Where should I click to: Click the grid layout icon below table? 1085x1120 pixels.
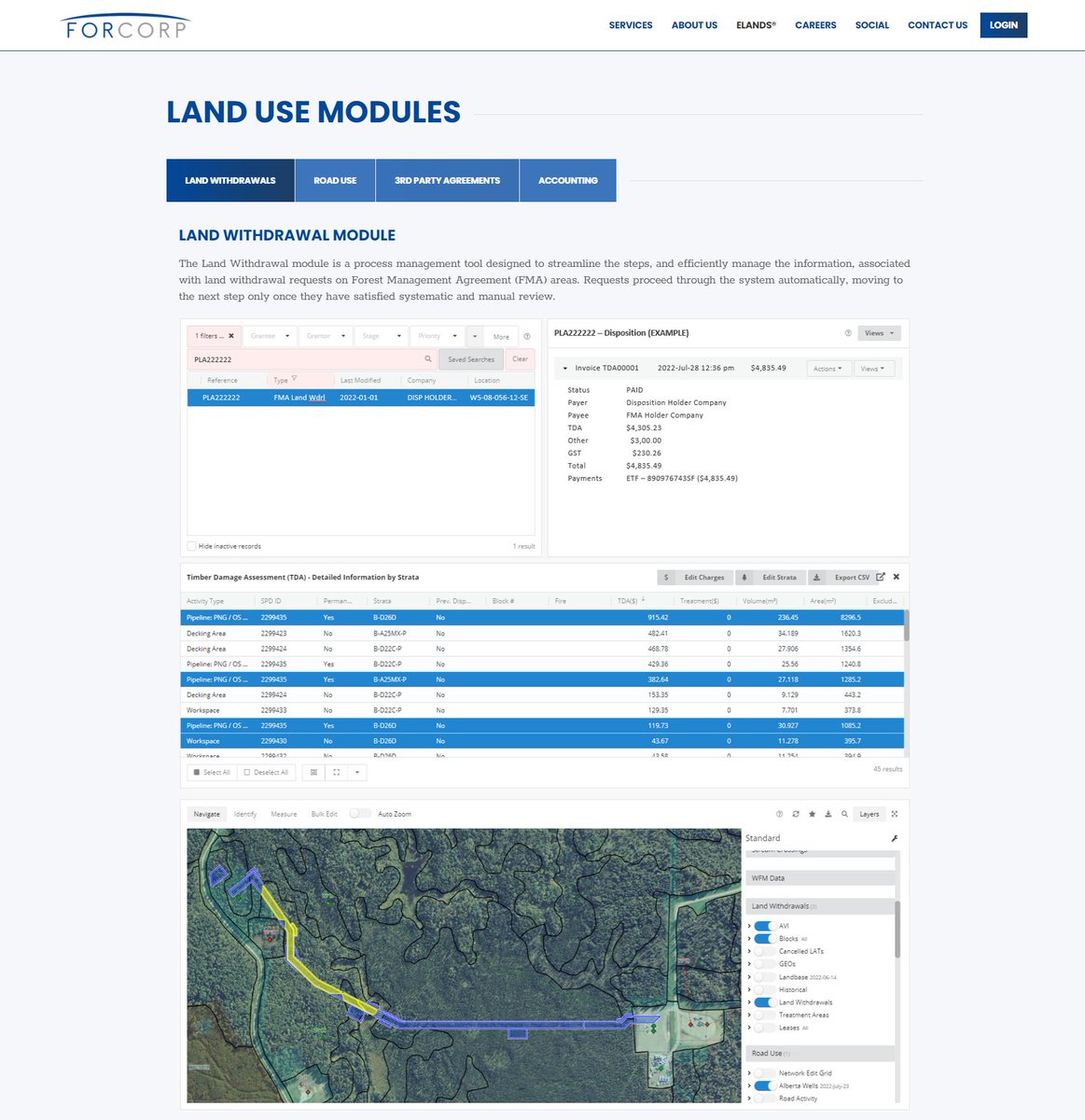pyautogui.click(x=313, y=773)
